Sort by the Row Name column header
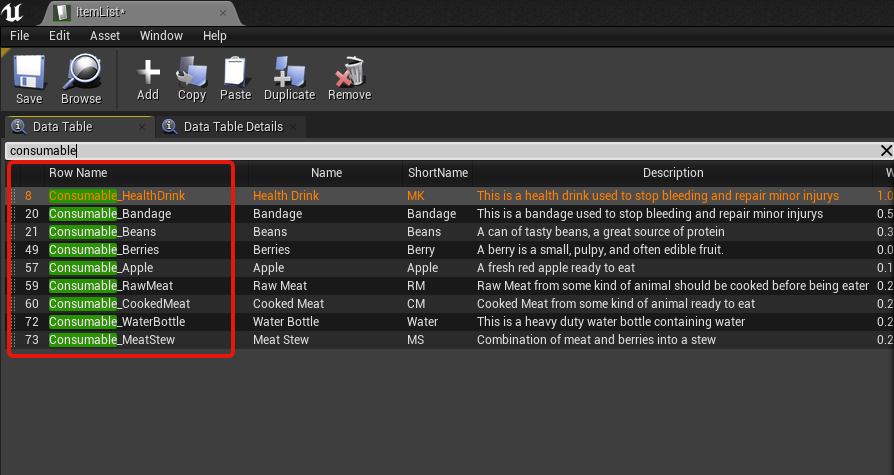The image size is (894, 475). 78,173
